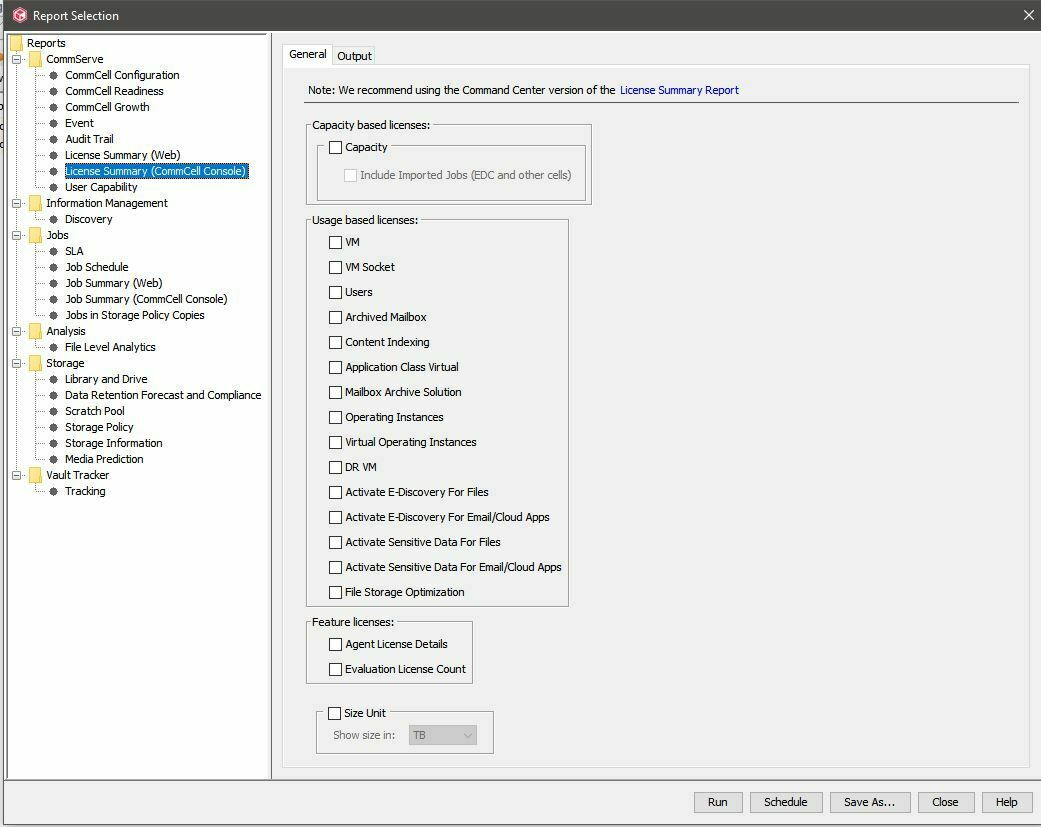The image size is (1041, 827).
Task: Click the Commvault app icon in title bar
Action: point(20,15)
